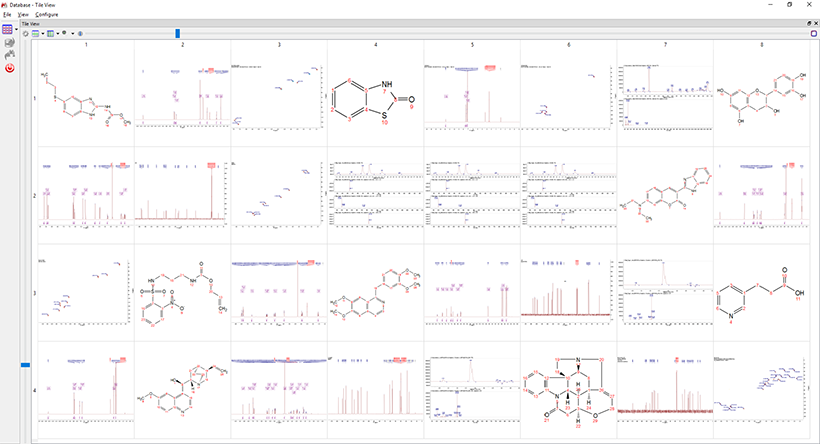Click the table layout icon in Tile View toolbar
The width and height of the screenshot is (820, 444).
click(x=35, y=33)
